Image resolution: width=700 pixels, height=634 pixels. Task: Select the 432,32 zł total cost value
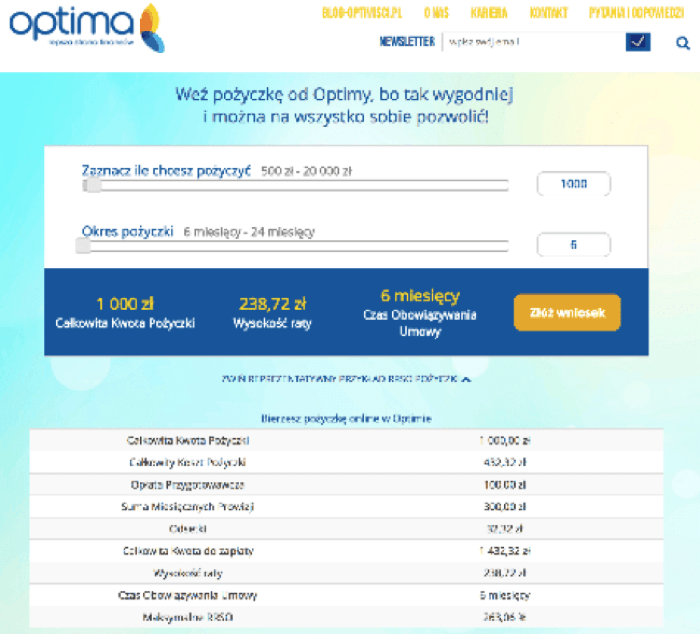(505, 462)
